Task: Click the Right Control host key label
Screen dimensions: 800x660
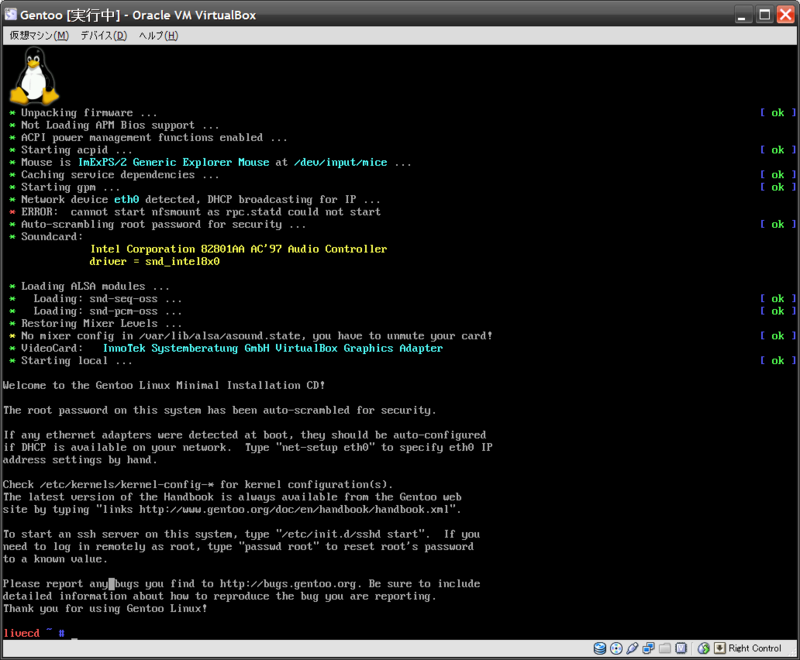Action: click(755, 648)
